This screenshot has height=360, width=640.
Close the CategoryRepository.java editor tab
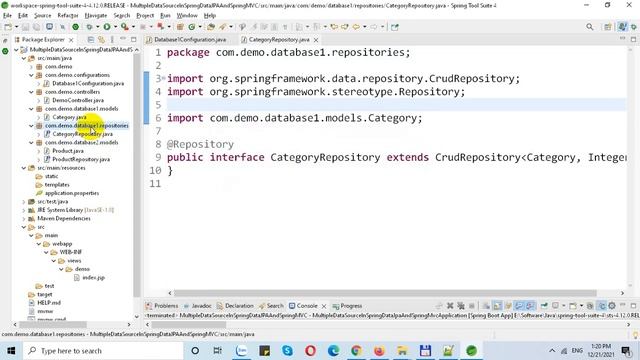(x=316, y=40)
